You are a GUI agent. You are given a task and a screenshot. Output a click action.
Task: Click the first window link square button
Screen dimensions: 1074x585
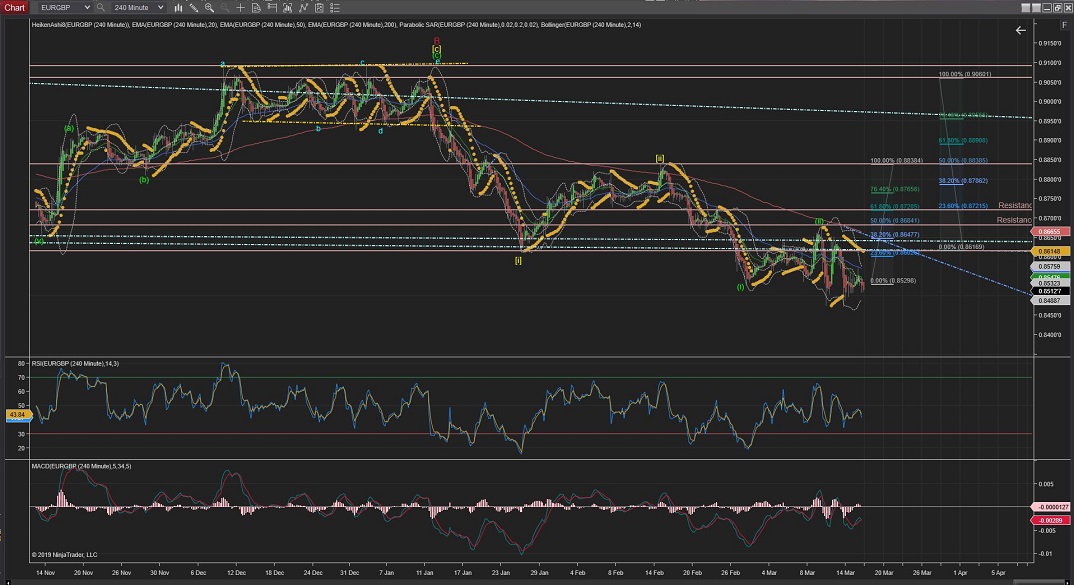1025,8
